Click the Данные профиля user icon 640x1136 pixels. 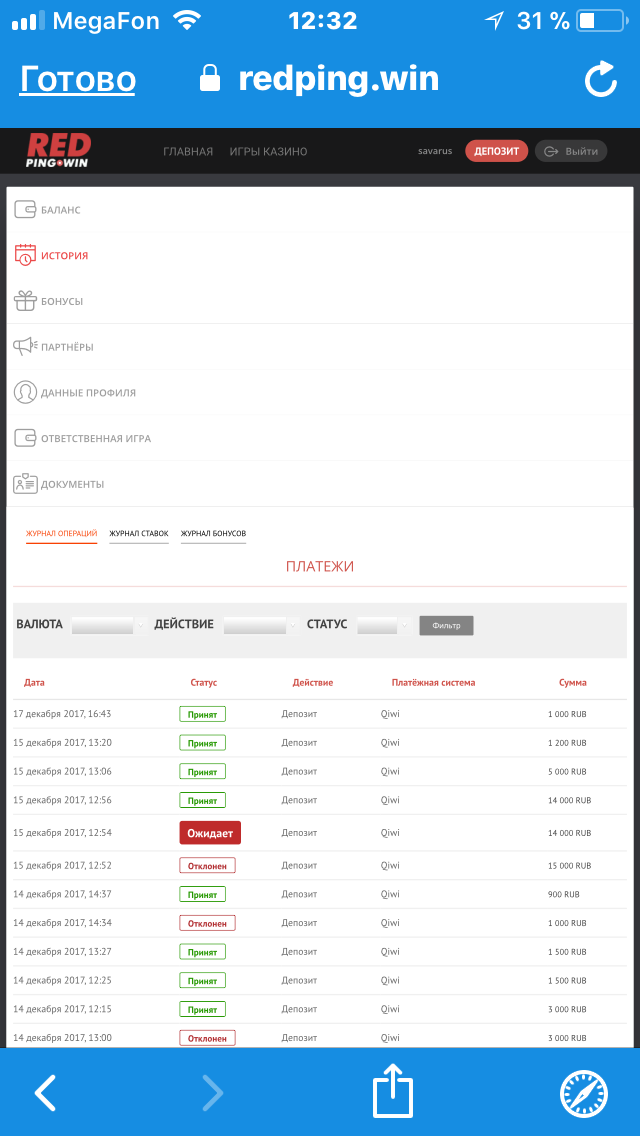pos(25,392)
